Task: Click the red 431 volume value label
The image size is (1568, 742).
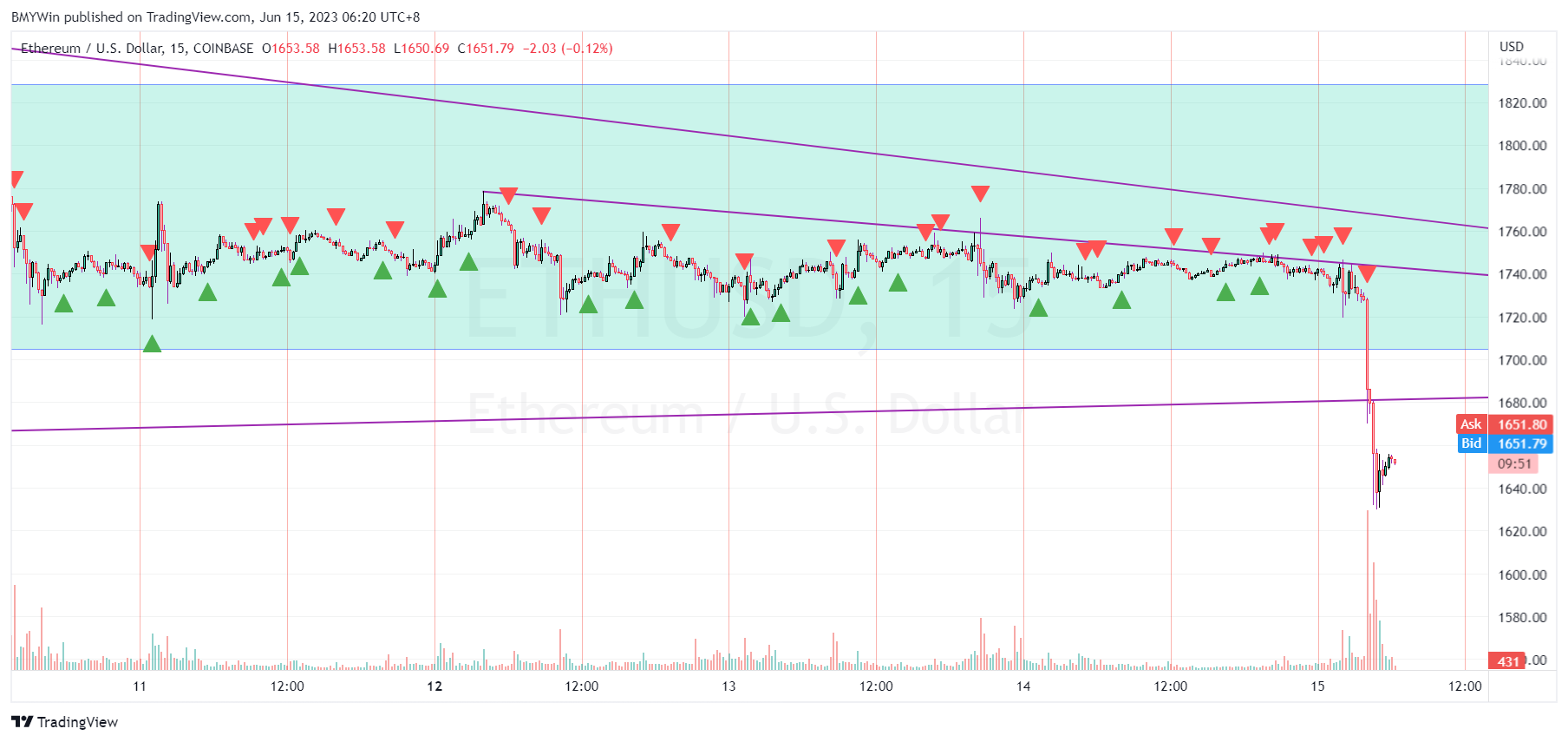Action: (1508, 661)
